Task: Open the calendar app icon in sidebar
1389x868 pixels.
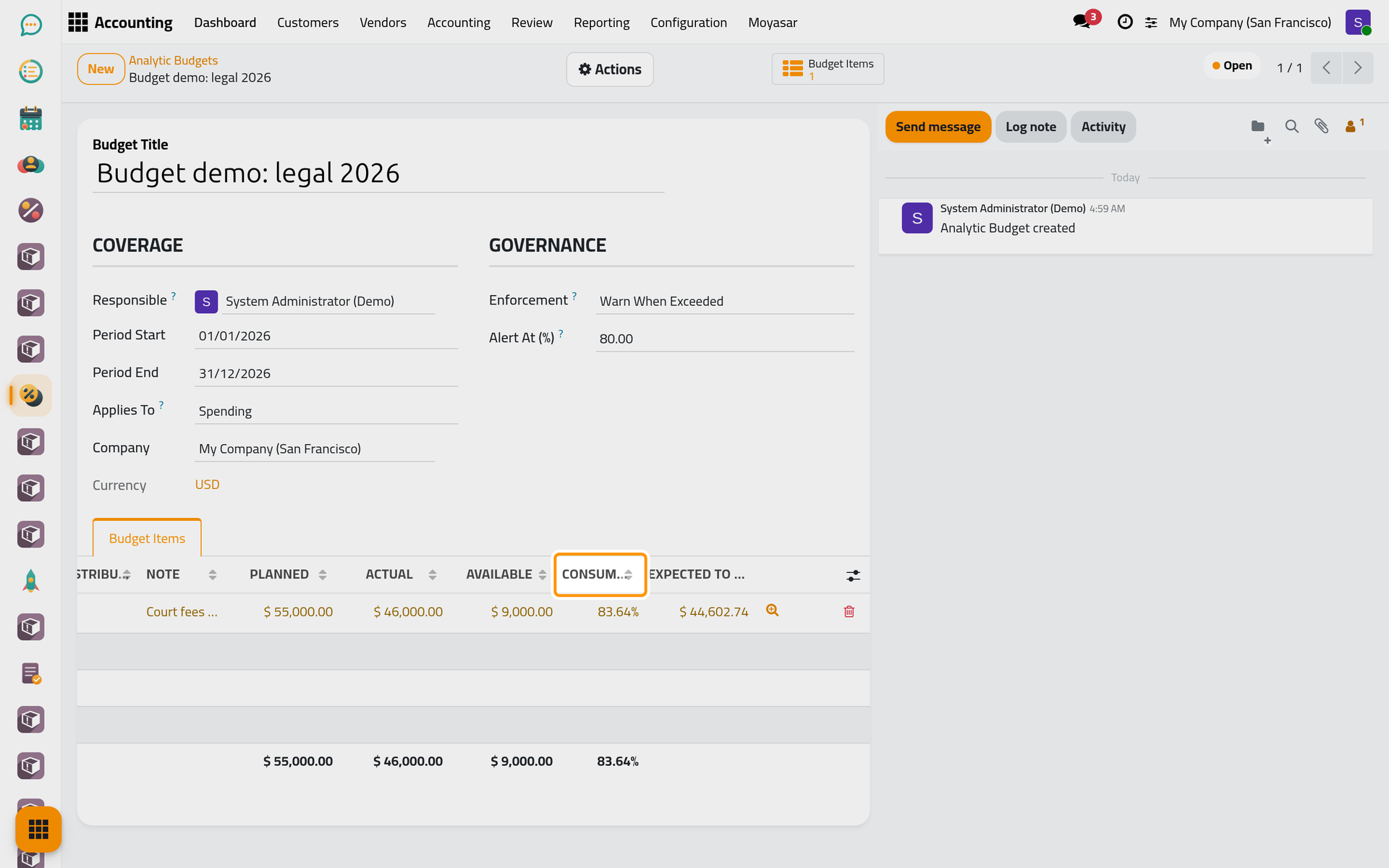Action: (30, 118)
